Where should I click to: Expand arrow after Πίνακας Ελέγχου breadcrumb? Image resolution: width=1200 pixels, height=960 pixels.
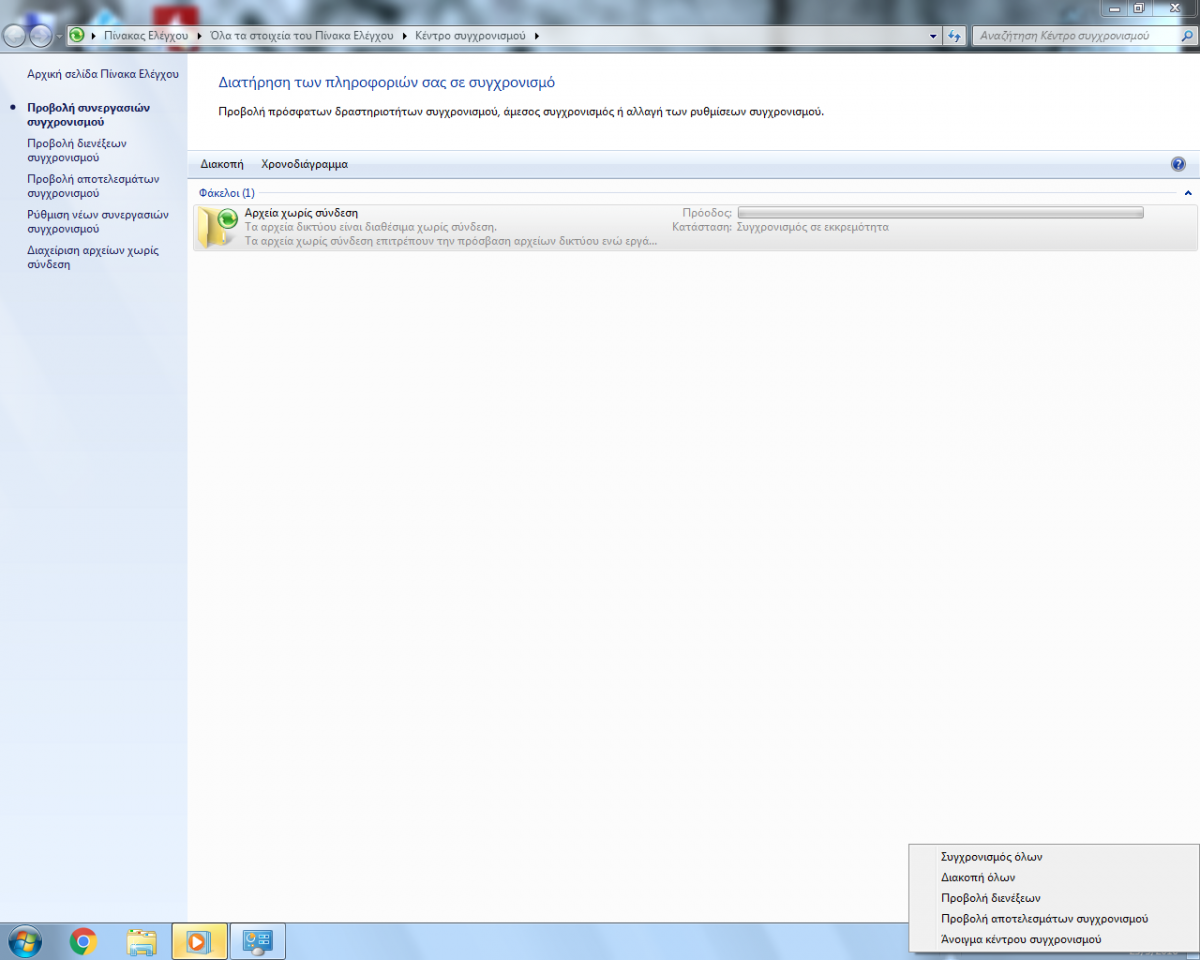pyautogui.click(x=198, y=35)
